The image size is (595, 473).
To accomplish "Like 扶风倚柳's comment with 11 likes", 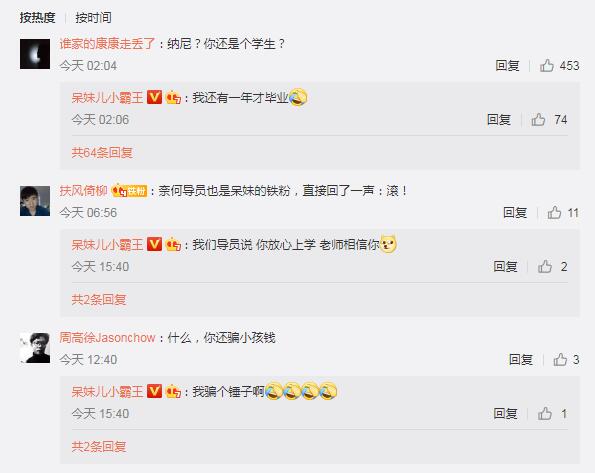I will 554,213.
